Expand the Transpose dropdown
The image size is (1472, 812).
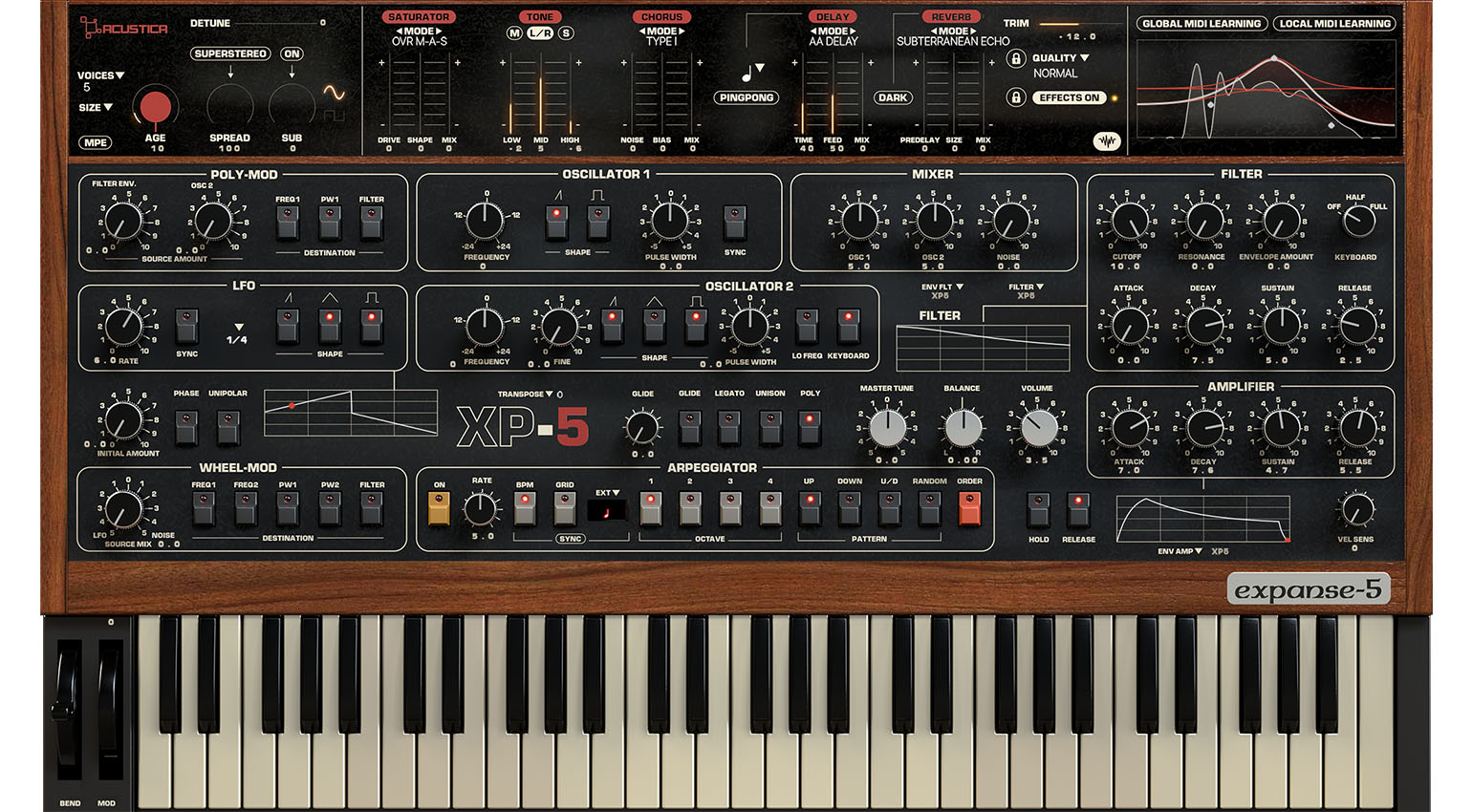(x=525, y=394)
